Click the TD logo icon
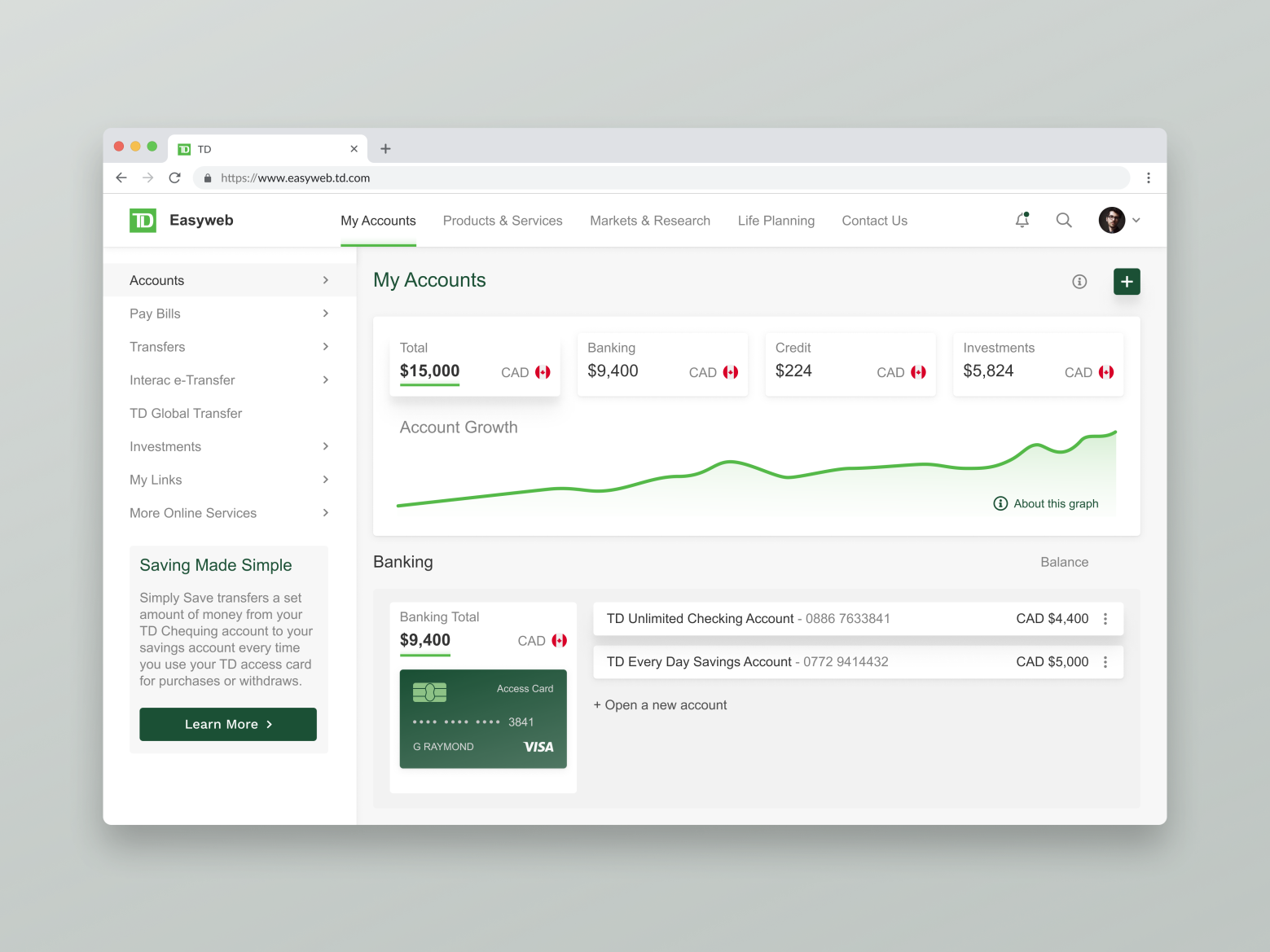This screenshot has height=952, width=1270. coord(143,221)
